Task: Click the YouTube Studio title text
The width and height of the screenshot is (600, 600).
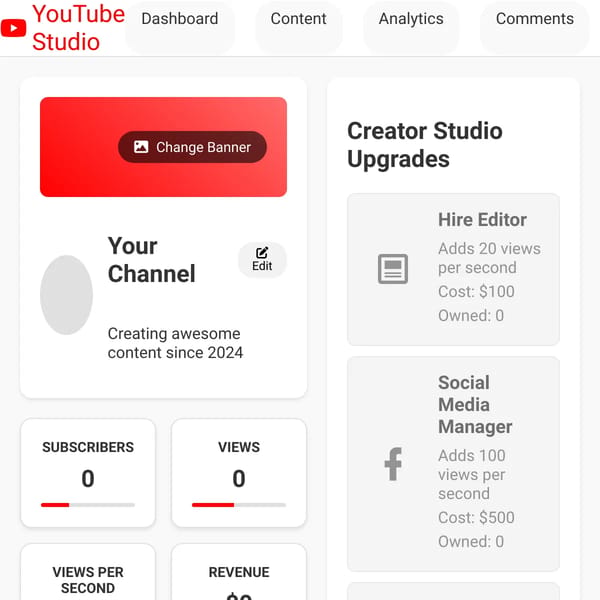Action: [78, 28]
